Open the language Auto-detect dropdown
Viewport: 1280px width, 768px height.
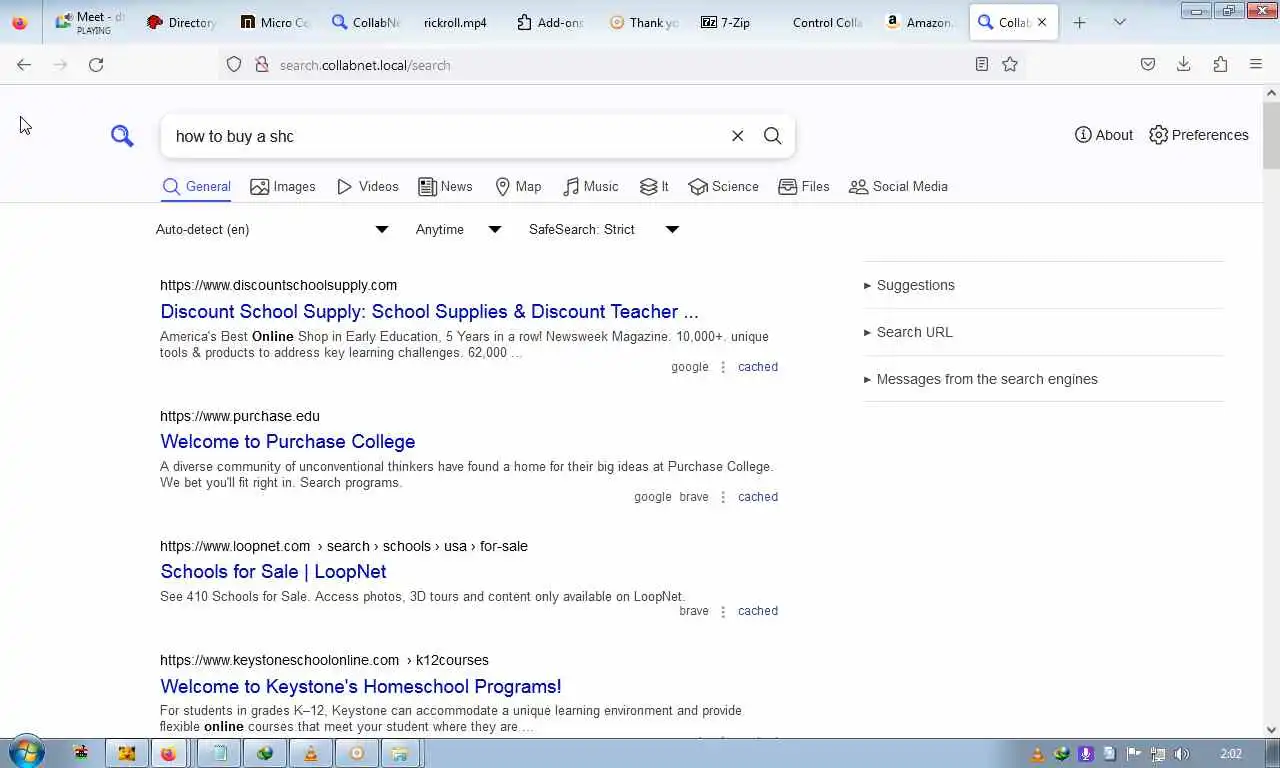(x=271, y=229)
